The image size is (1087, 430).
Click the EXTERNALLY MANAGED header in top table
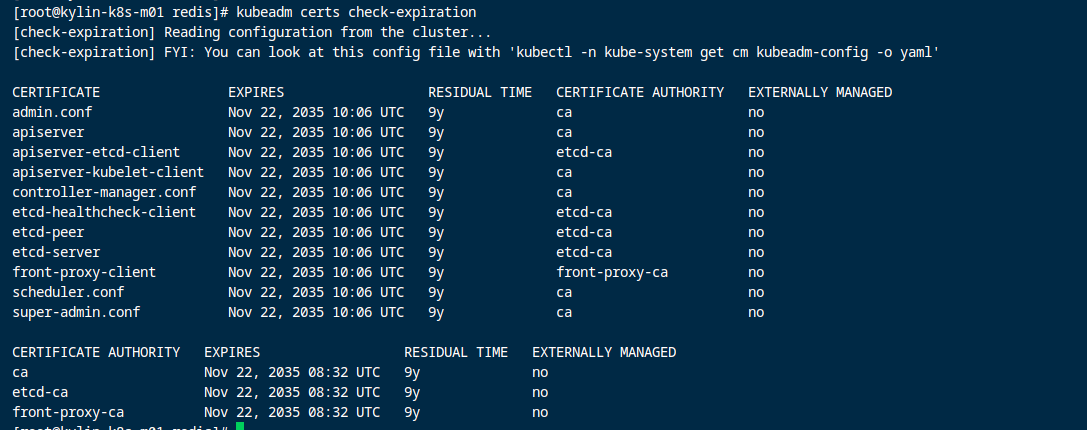[820, 92]
